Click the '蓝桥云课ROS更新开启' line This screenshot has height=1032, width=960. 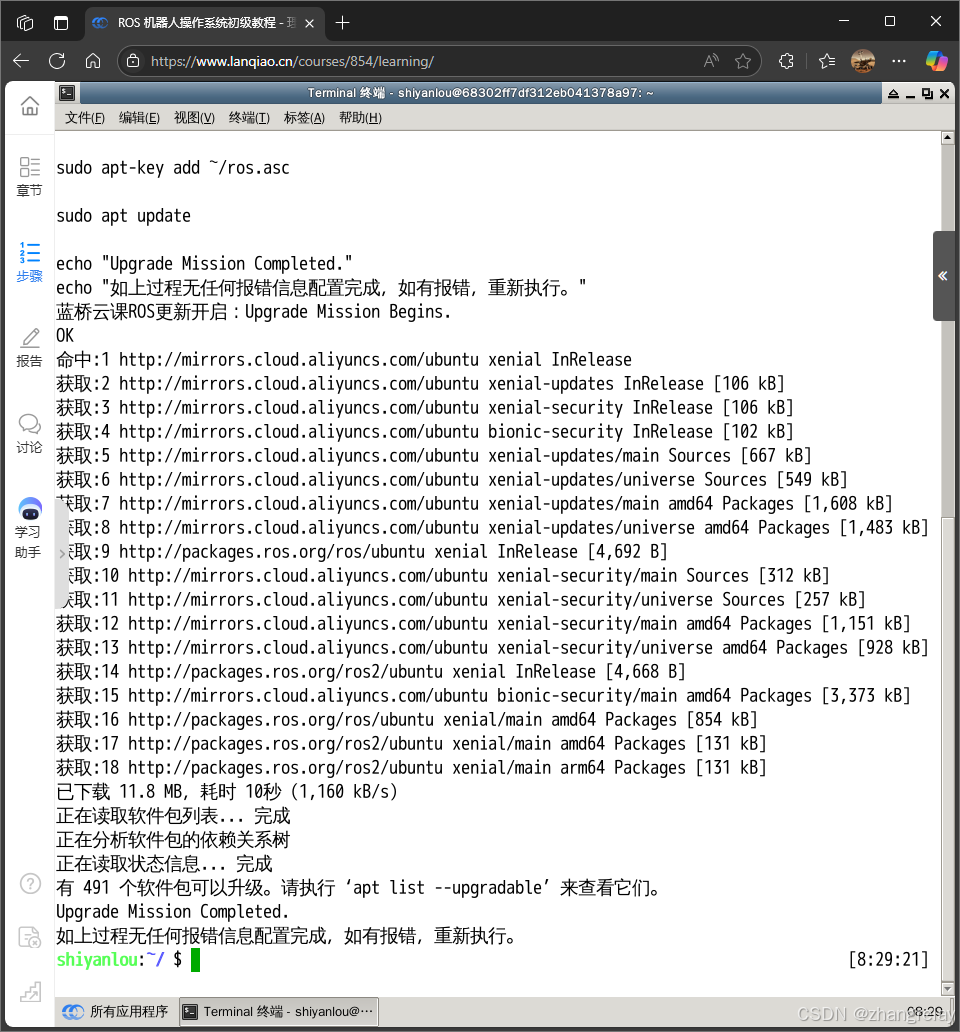(x=253, y=312)
